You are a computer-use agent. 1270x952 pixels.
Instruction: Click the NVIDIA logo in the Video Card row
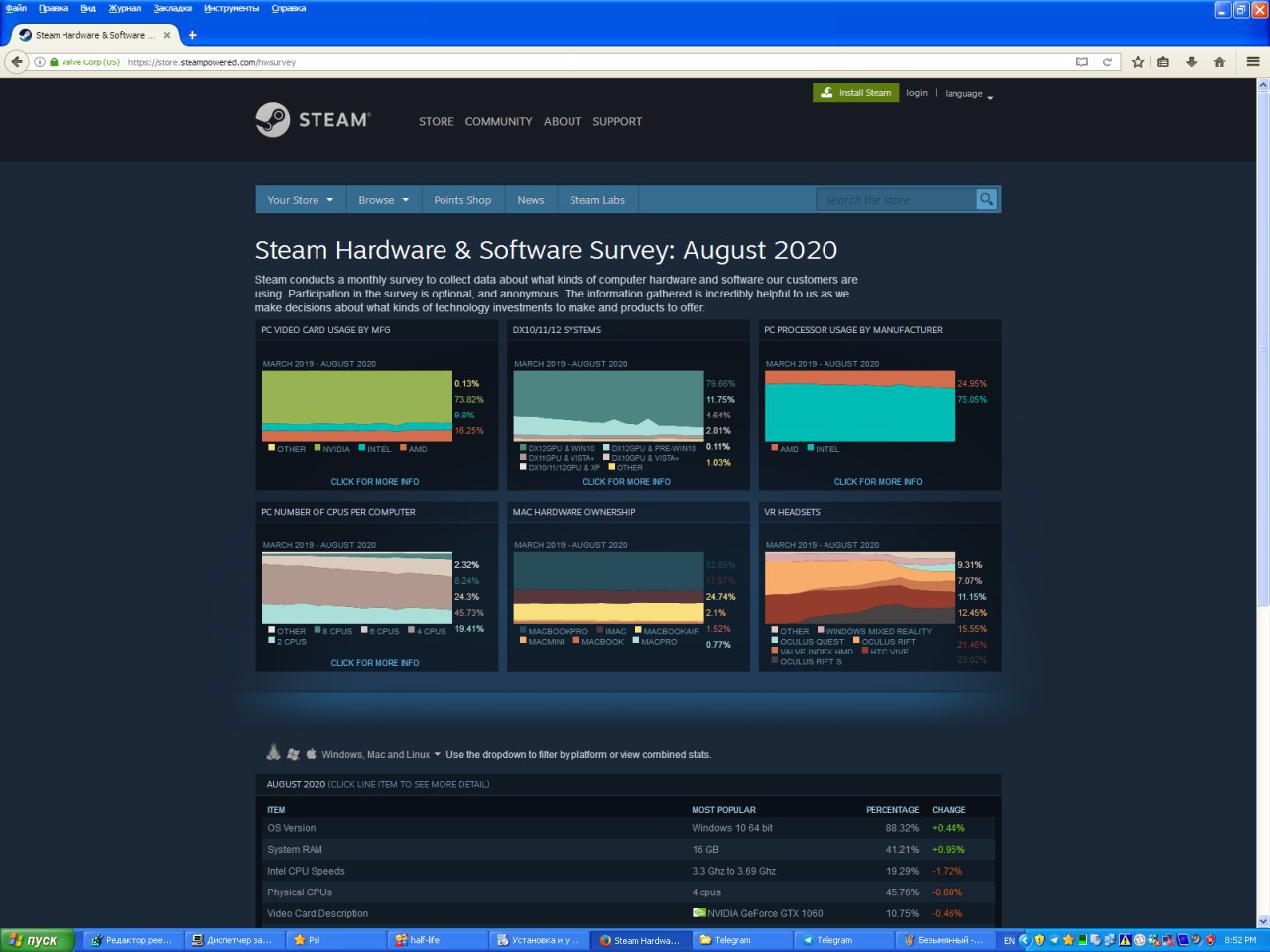click(x=698, y=913)
